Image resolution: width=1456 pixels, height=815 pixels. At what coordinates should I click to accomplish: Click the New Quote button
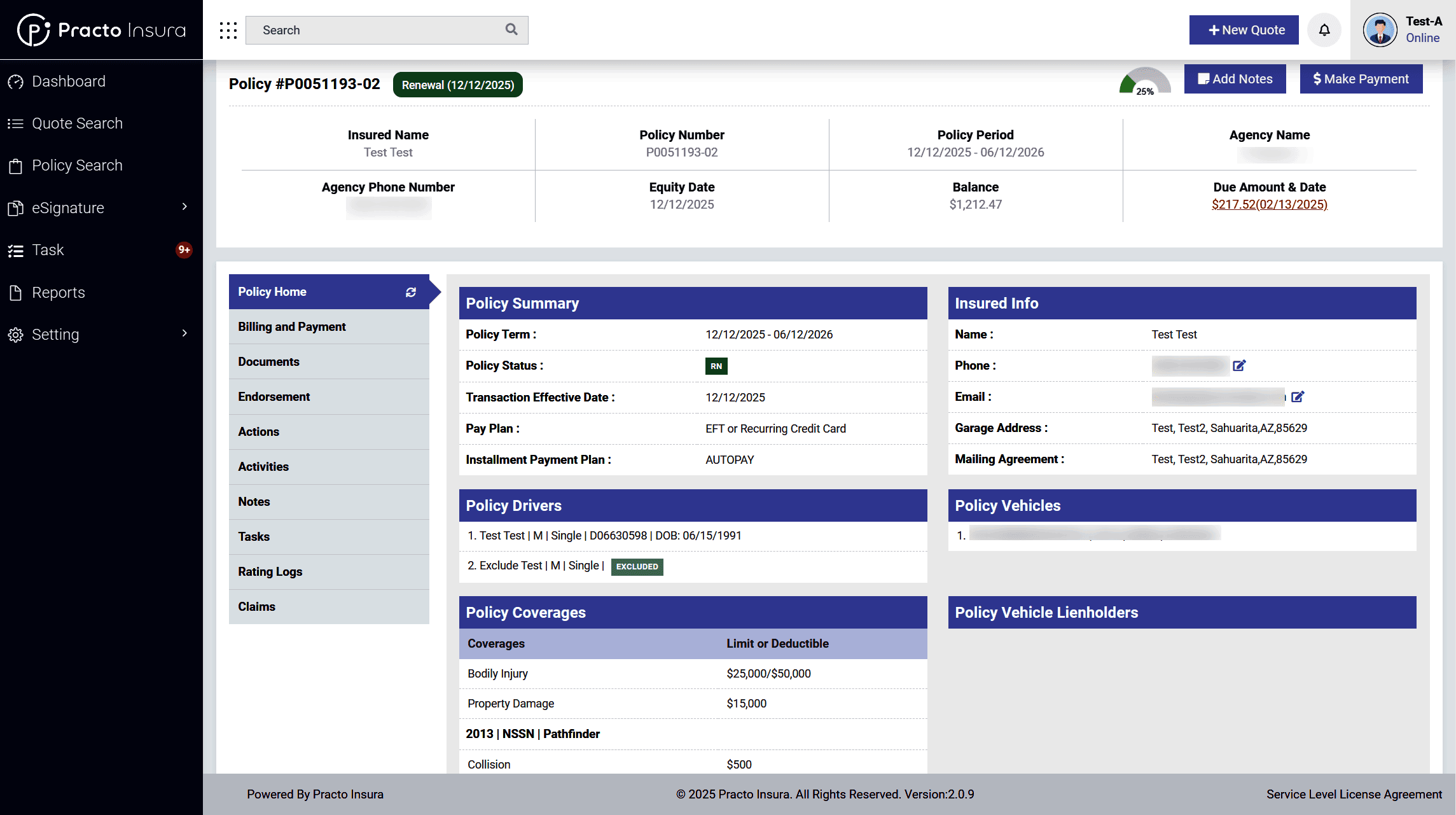(x=1244, y=30)
